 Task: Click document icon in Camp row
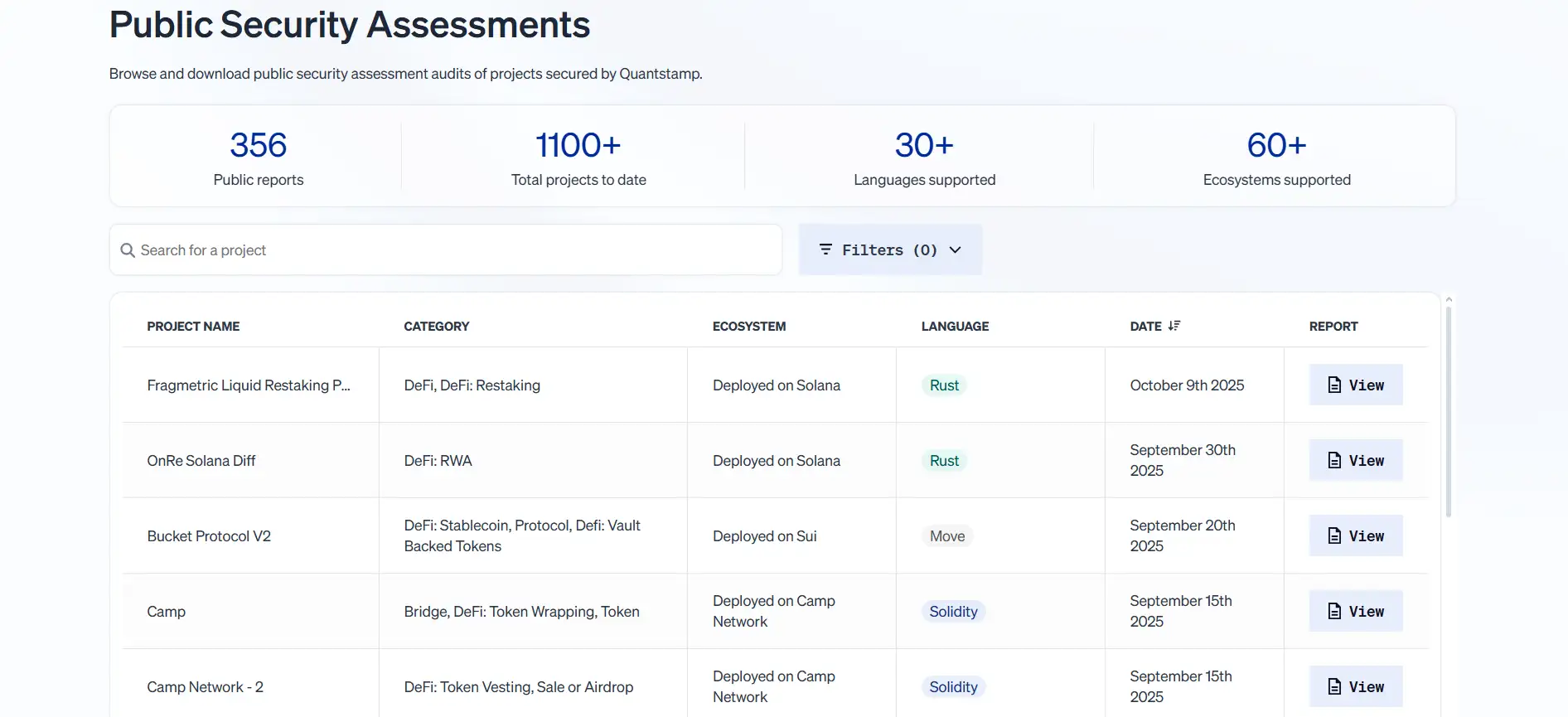point(1334,611)
